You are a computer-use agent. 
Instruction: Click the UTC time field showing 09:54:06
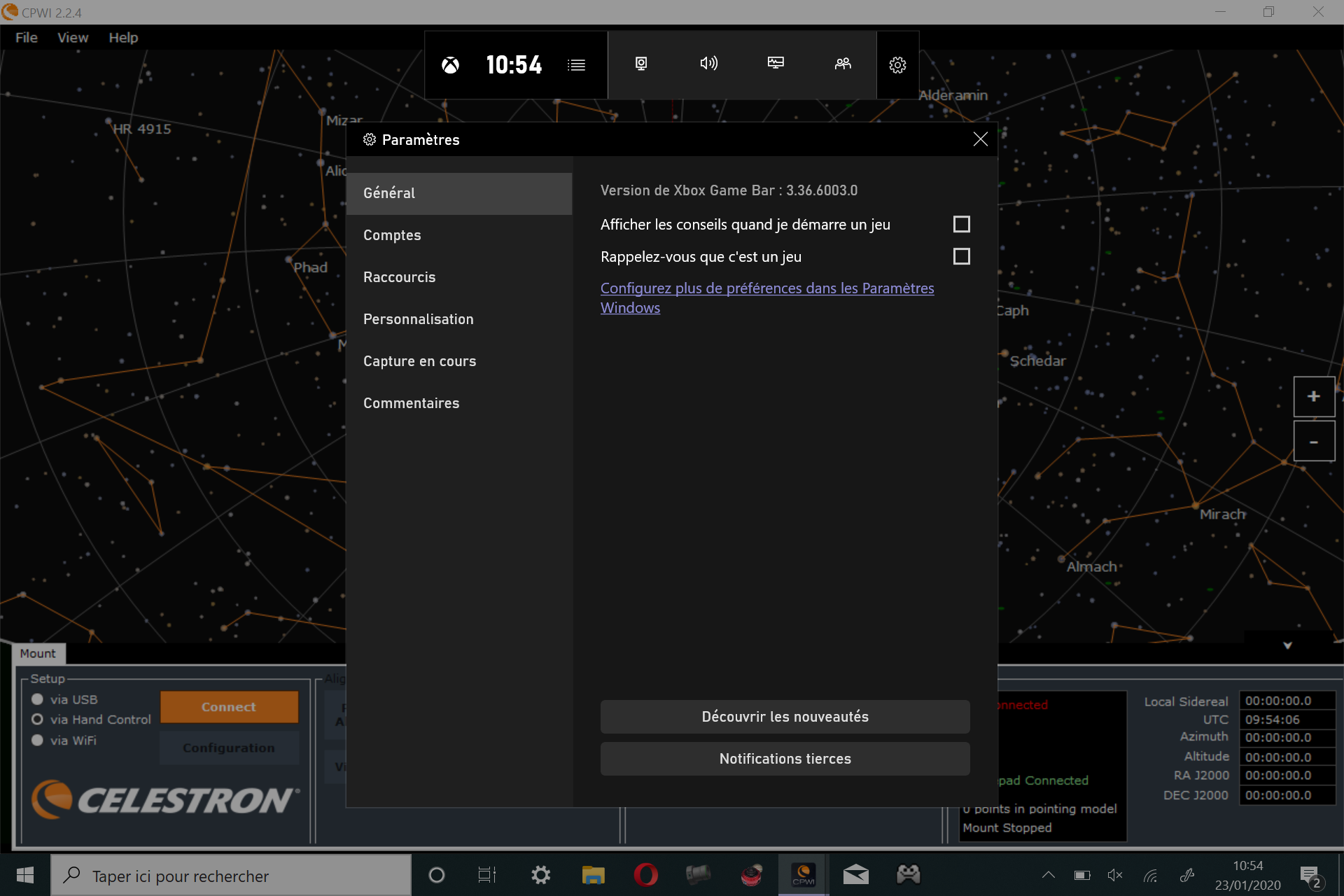pyautogui.click(x=1287, y=720)
